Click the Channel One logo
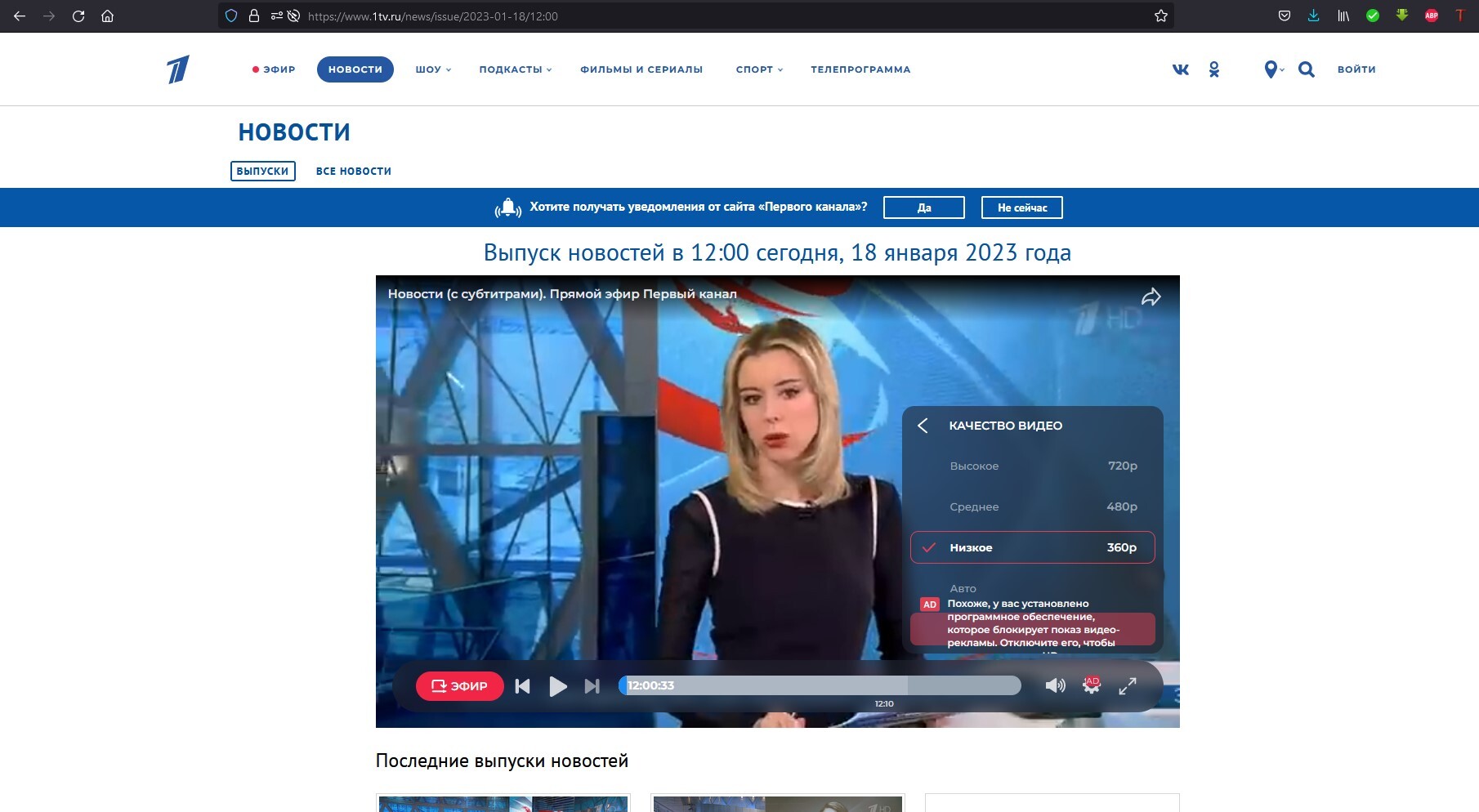 178,69
